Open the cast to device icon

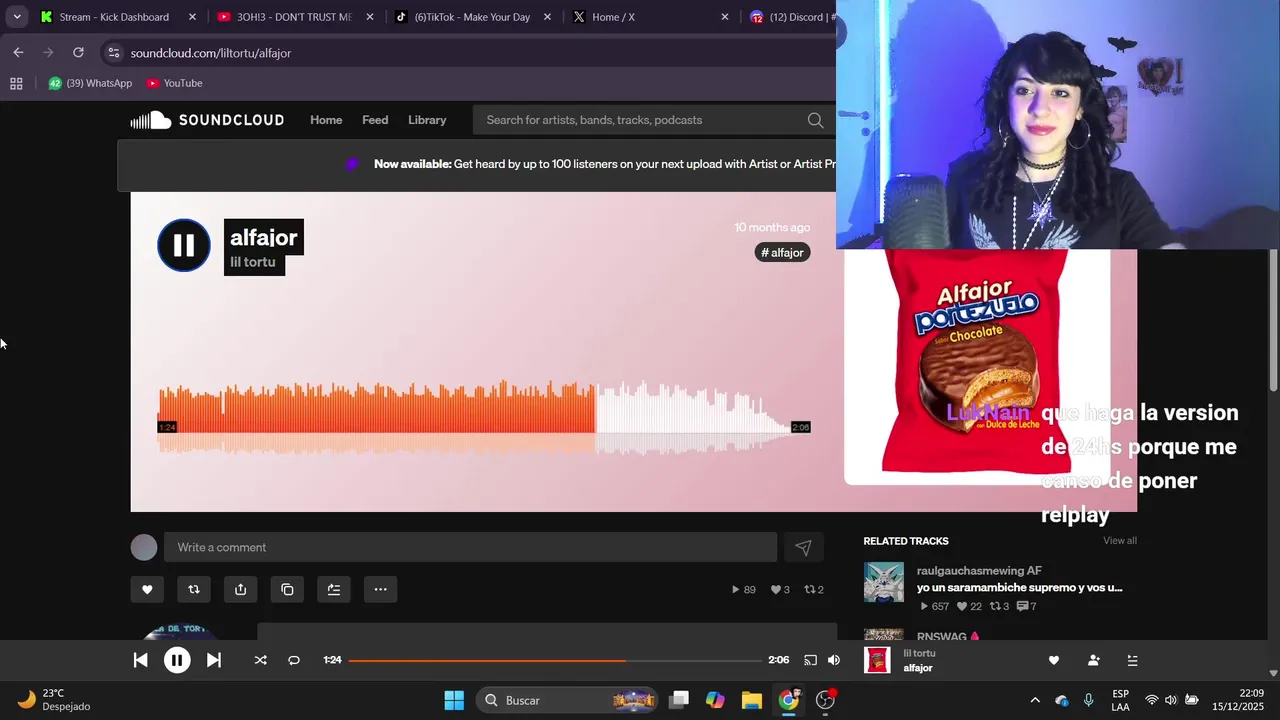810,660
